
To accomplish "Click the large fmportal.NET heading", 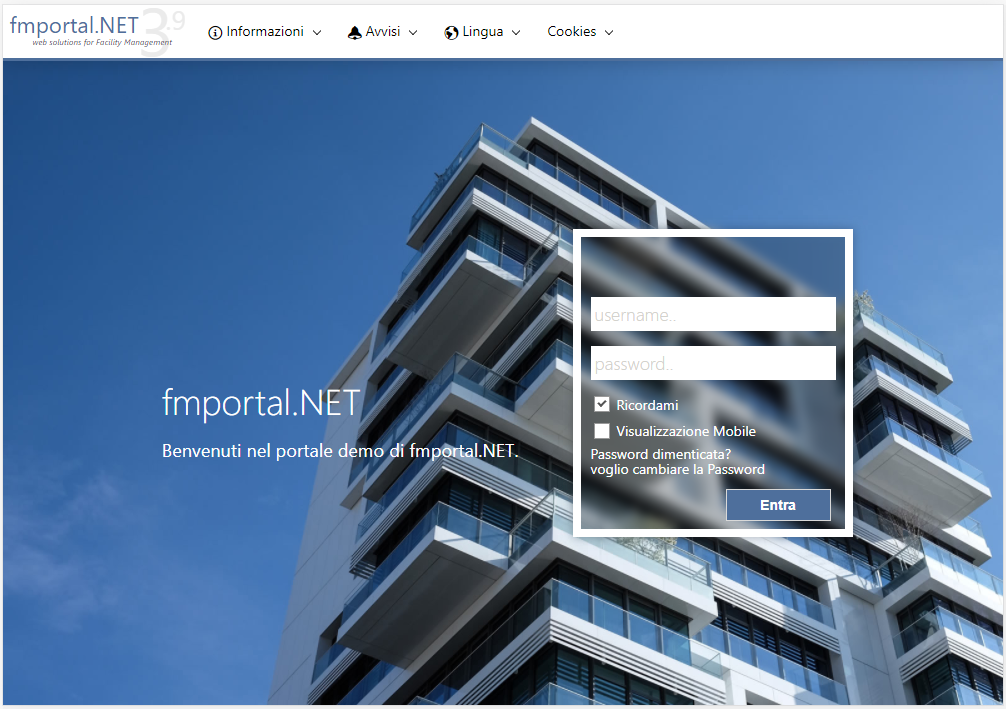I will tap(260, 403).
